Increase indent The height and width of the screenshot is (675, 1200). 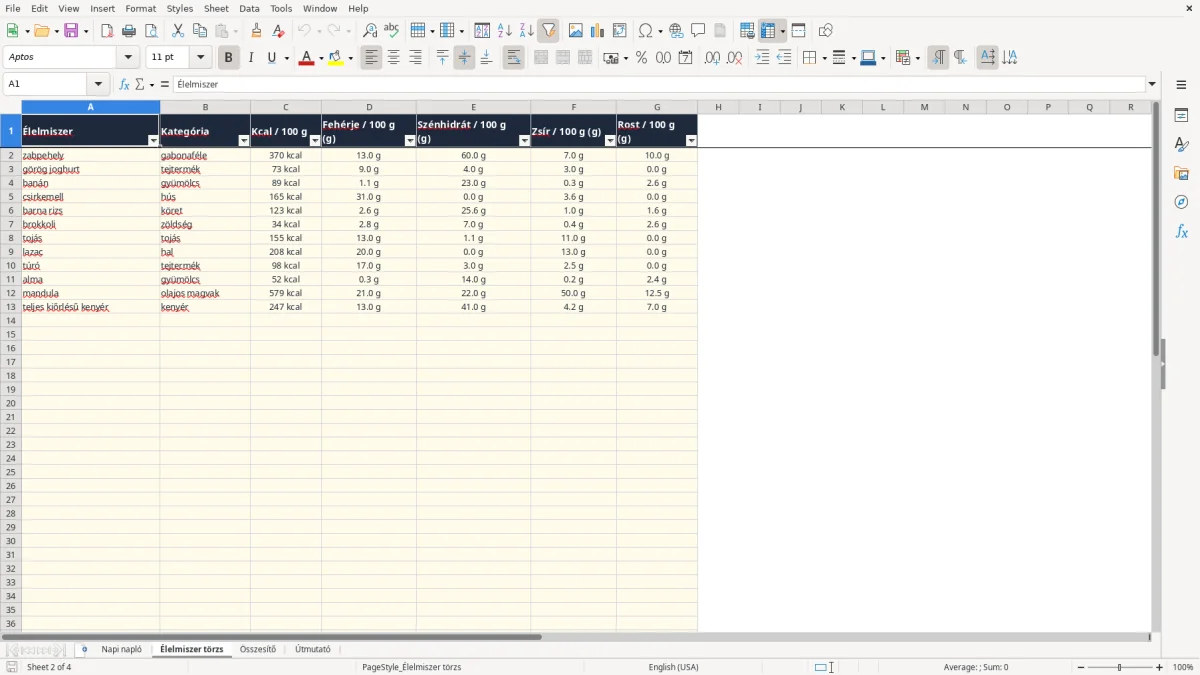coord(762,58)
